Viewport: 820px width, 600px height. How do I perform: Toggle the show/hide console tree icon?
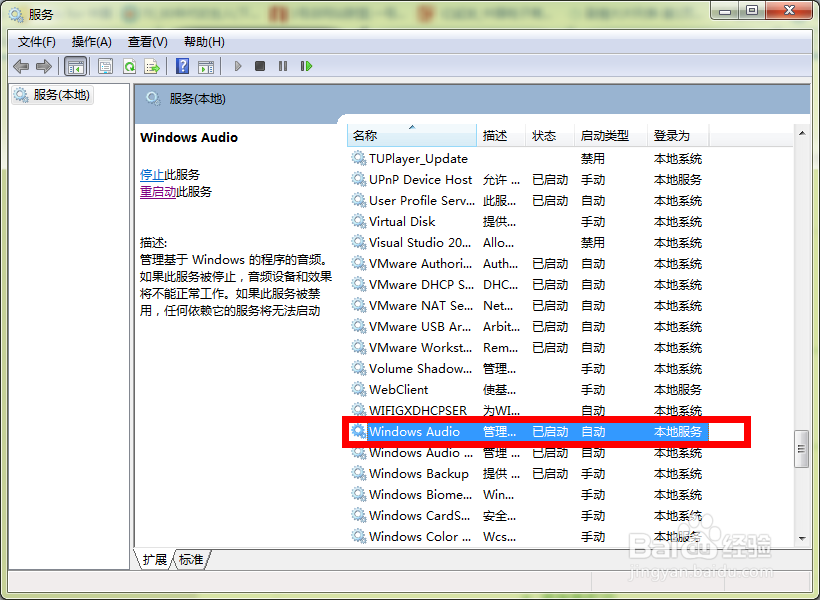click(75, 66)
